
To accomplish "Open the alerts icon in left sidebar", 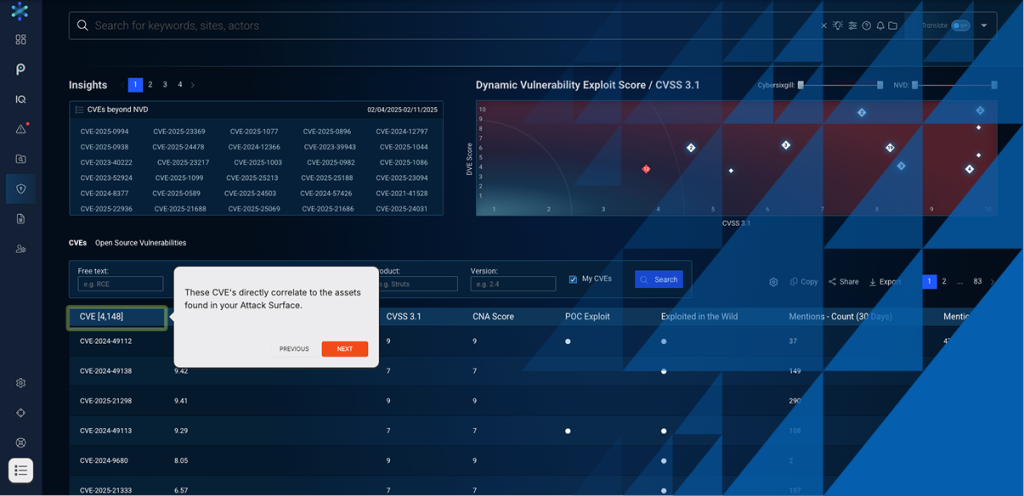I will click(x=21, y=129).
